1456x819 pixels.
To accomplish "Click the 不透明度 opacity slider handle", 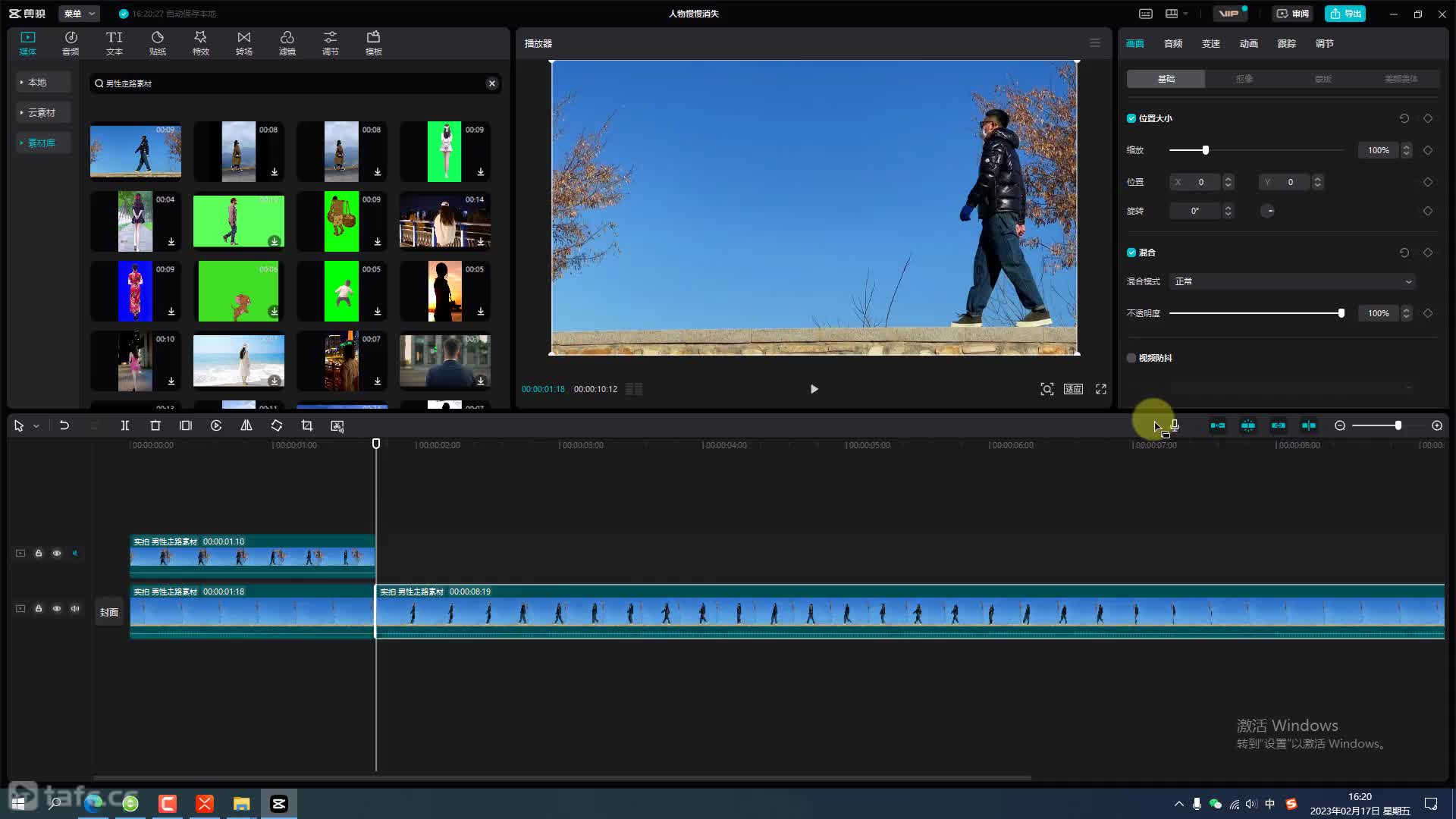I will [1341, 313].
